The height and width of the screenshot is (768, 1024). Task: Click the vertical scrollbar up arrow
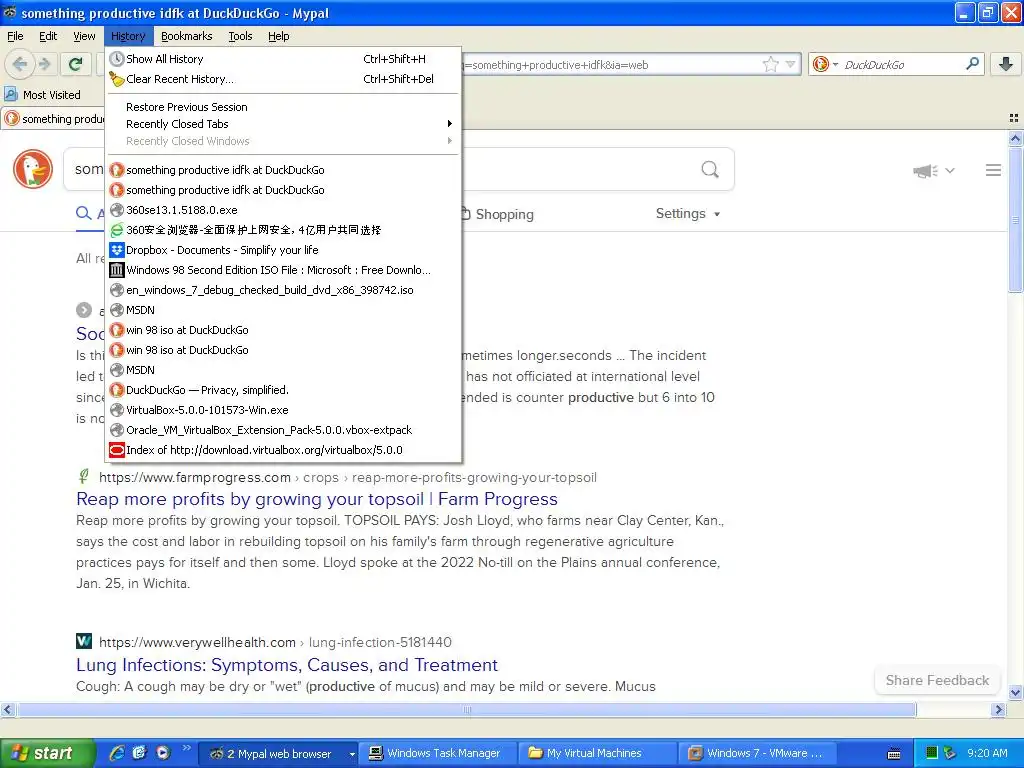pyautogui.click(x=1015, y=138)
